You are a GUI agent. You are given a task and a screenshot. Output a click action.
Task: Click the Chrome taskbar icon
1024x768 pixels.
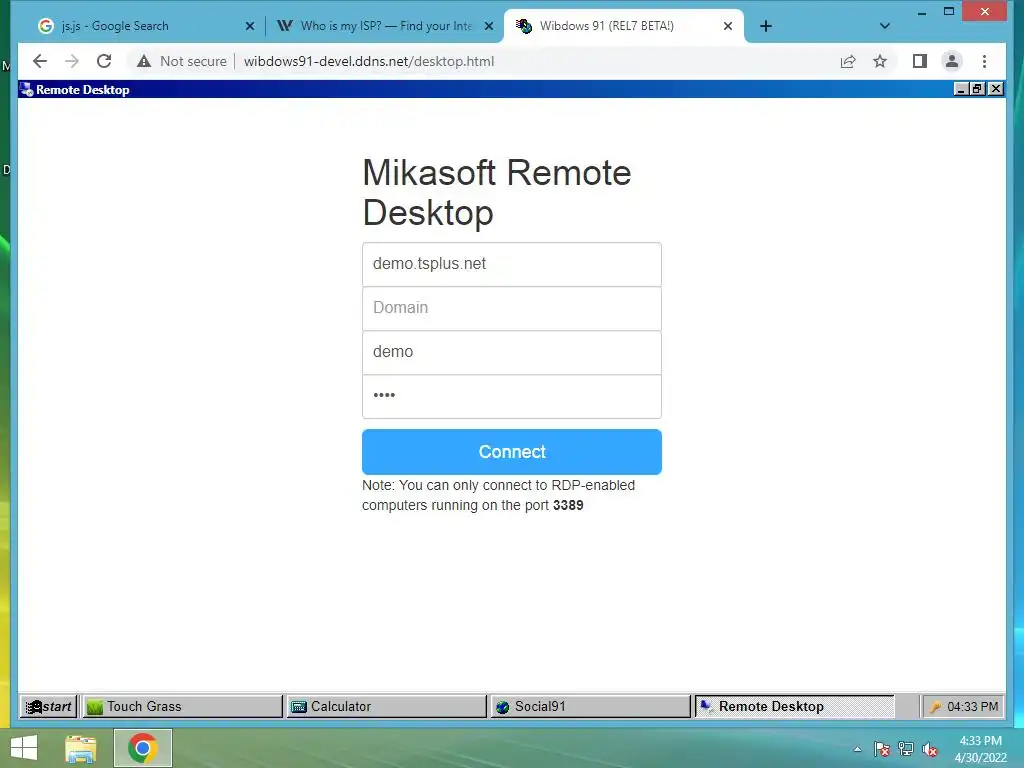tap(142, 748)
